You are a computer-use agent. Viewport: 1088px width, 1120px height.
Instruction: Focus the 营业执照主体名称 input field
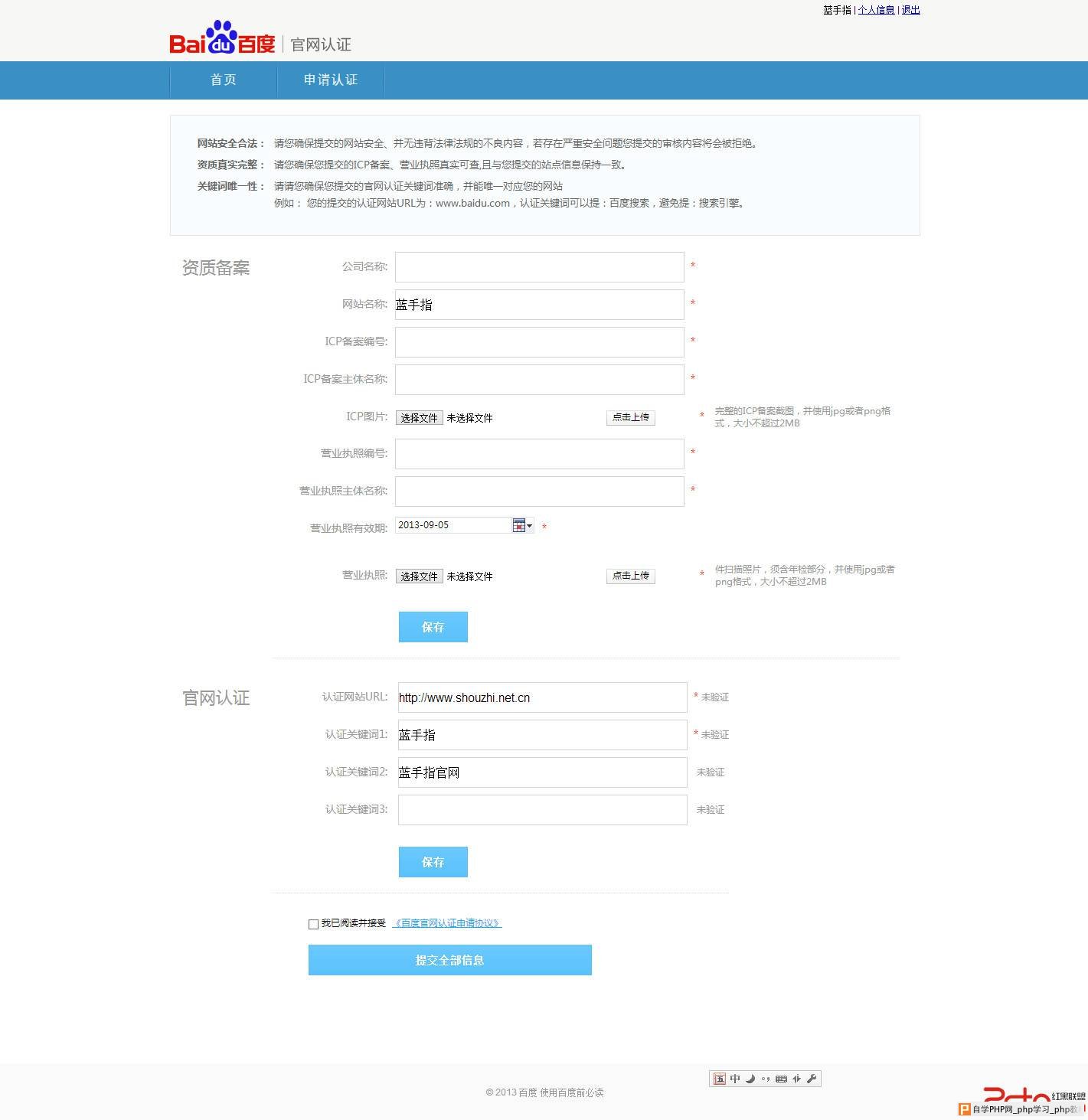(540, 491)
